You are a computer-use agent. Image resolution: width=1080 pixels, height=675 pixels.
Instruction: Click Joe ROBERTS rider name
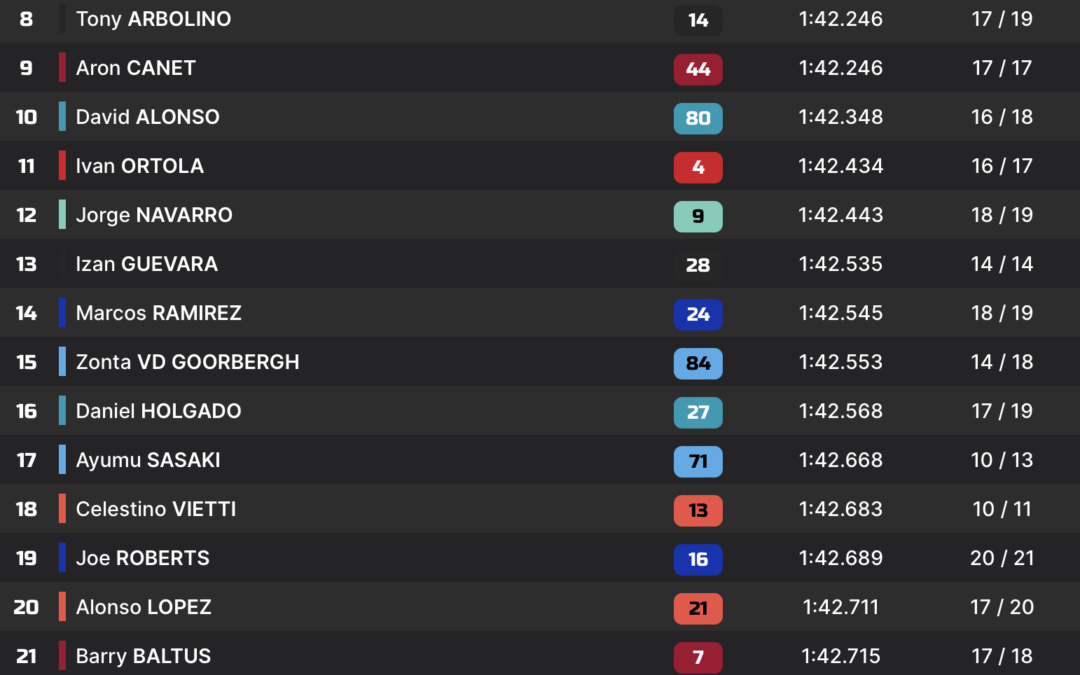point(143,558)
